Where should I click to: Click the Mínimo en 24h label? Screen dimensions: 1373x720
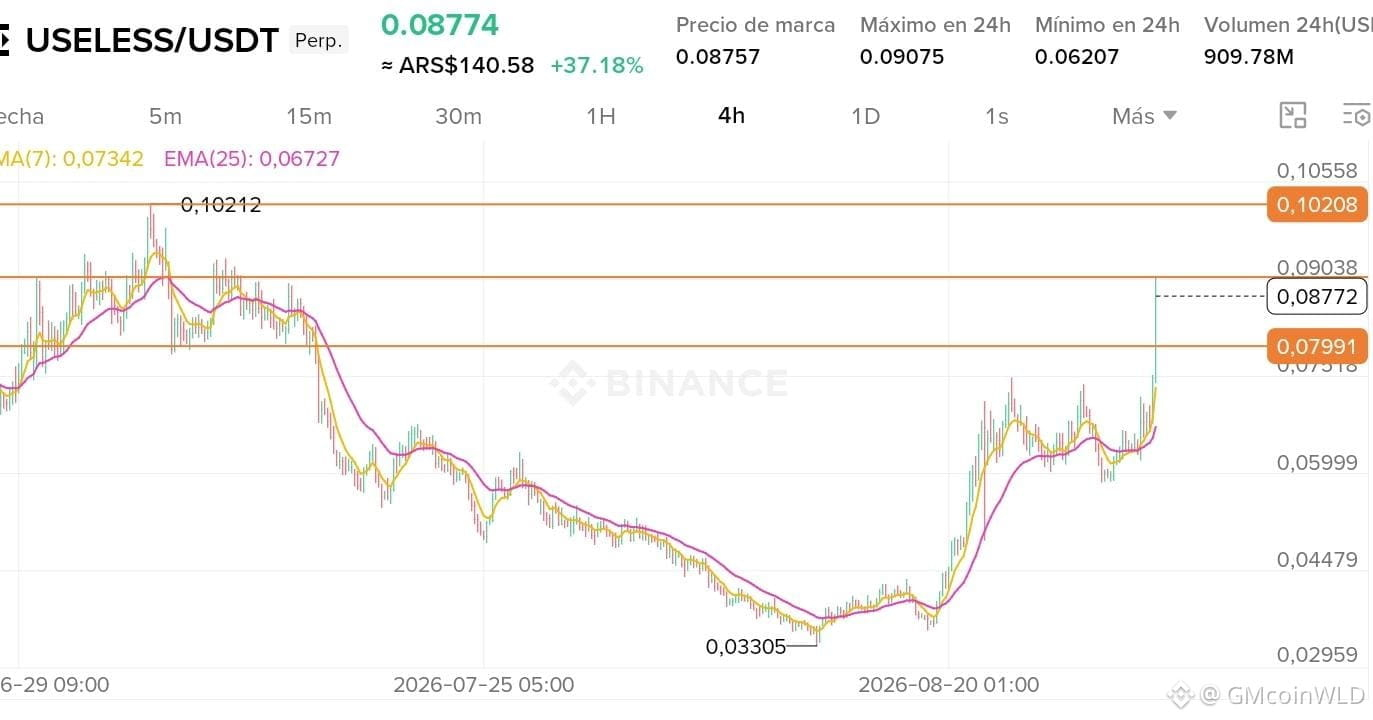coord(1107,25)
